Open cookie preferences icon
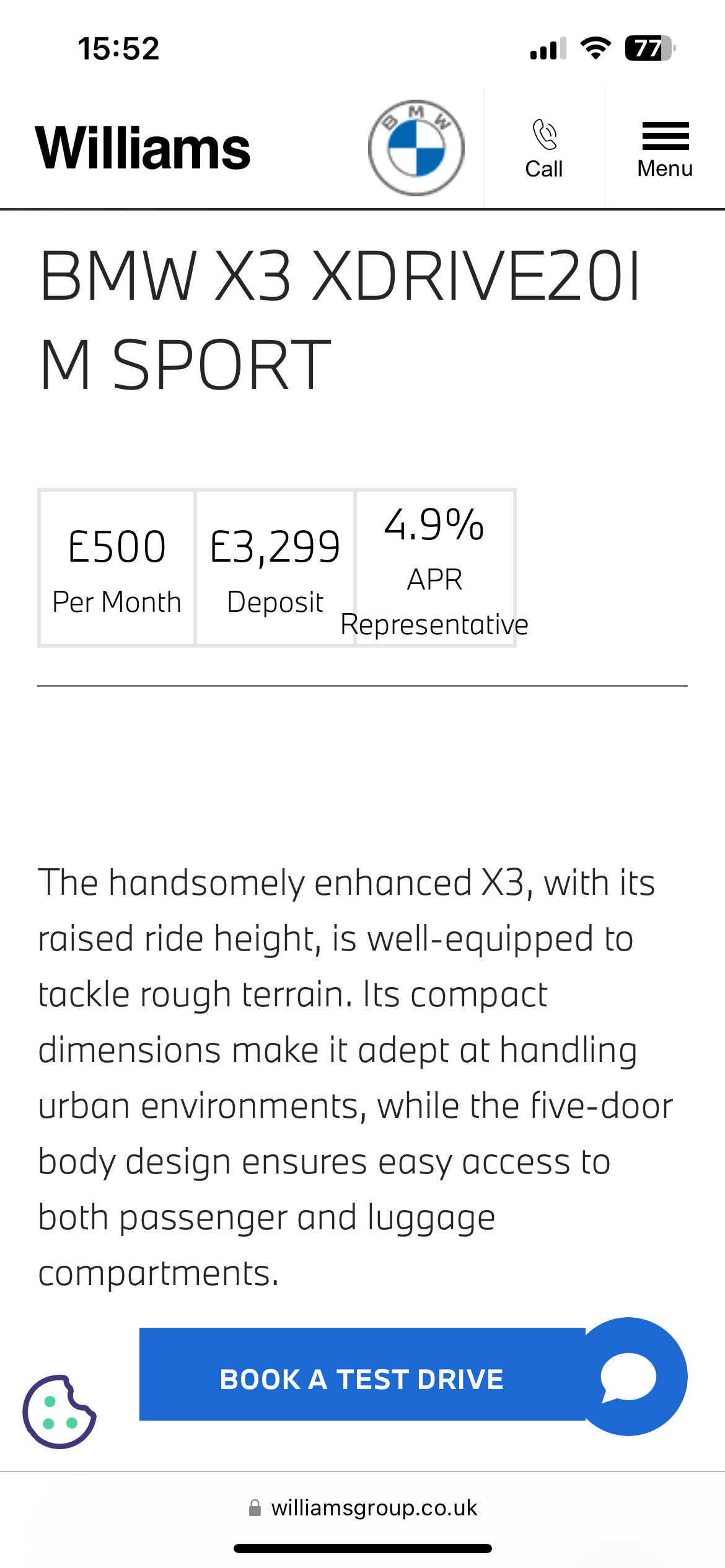This screenshot has height=1568, width=725. point(59,1412)
